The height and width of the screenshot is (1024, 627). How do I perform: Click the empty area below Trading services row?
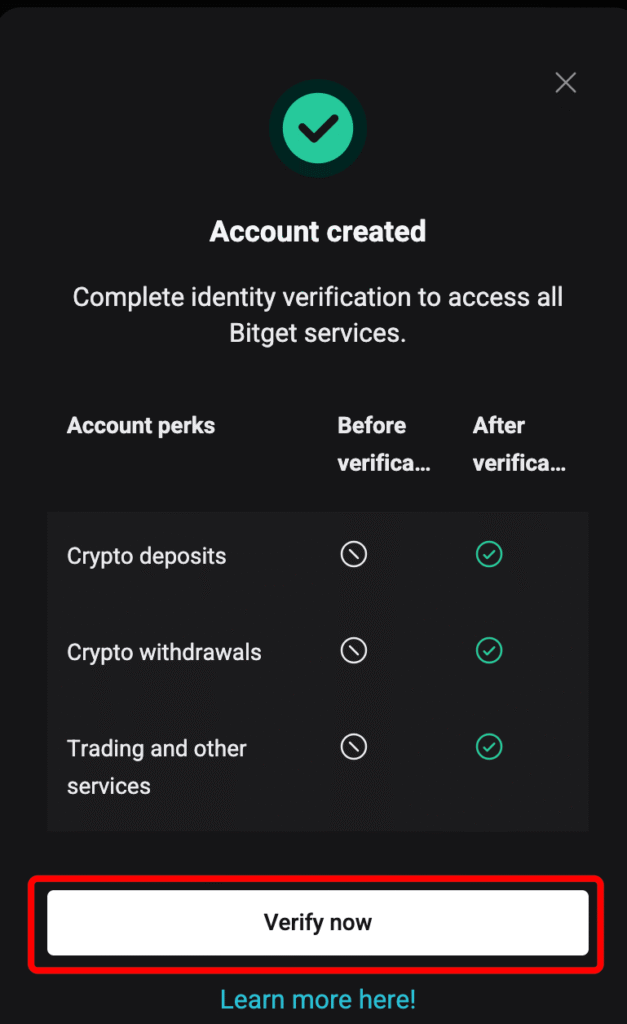tap(318, 817)
